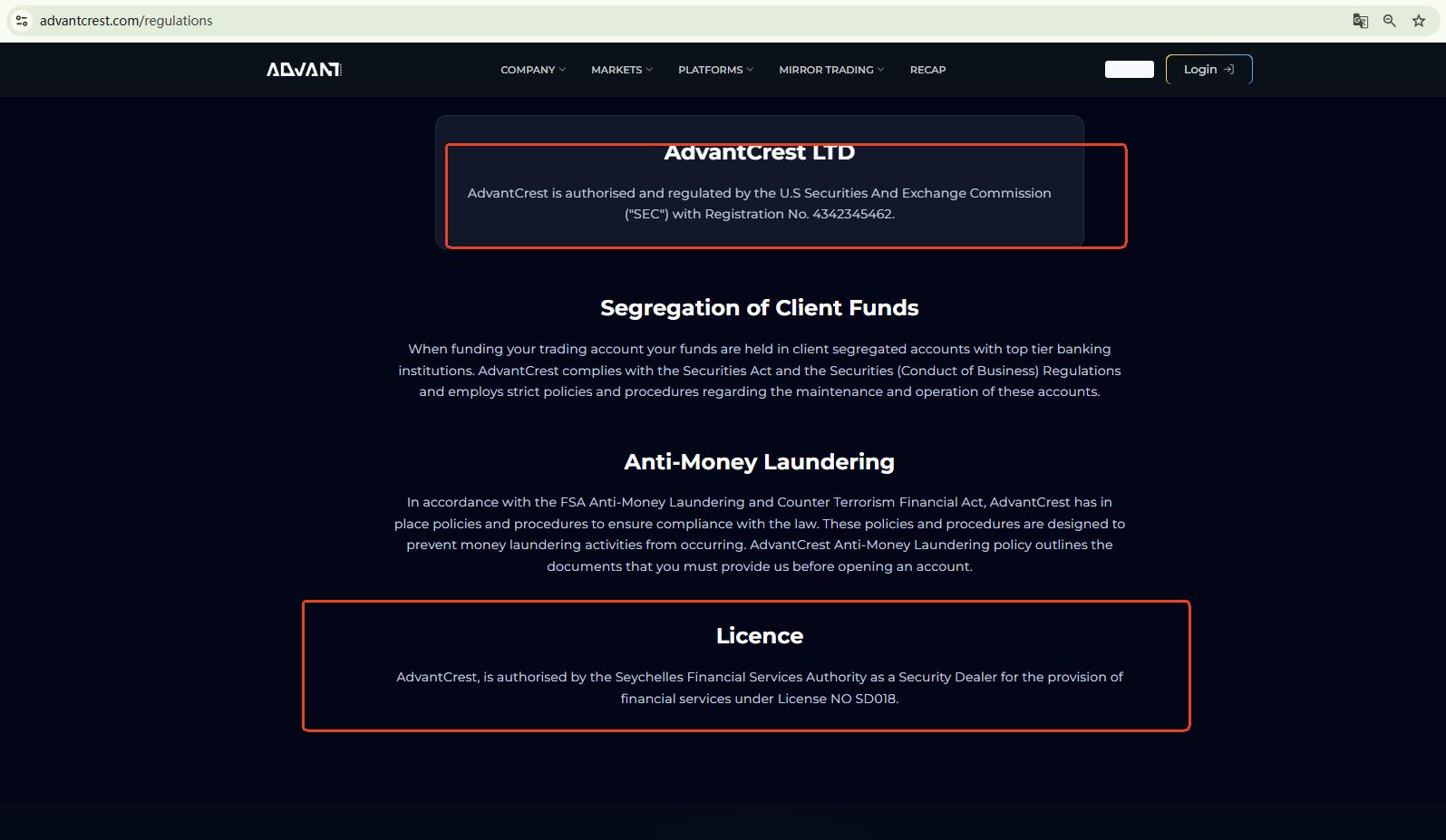The image size is (1446, 840).
Task: Click the blank white button beside Login
Action: point(1130,70)
